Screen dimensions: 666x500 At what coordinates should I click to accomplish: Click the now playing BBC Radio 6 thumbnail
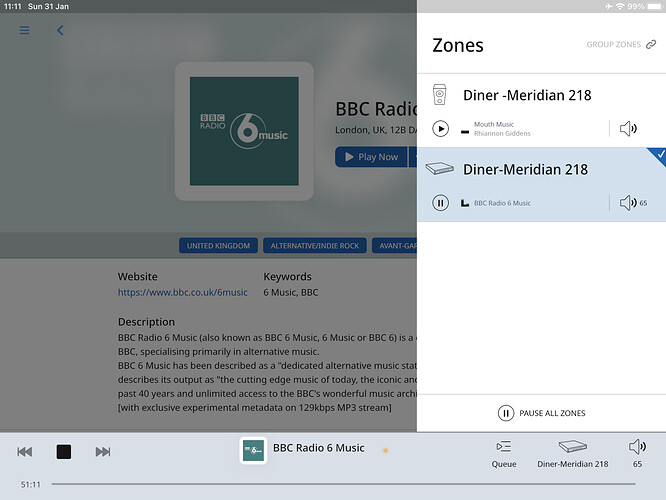[x=253, y=450]
